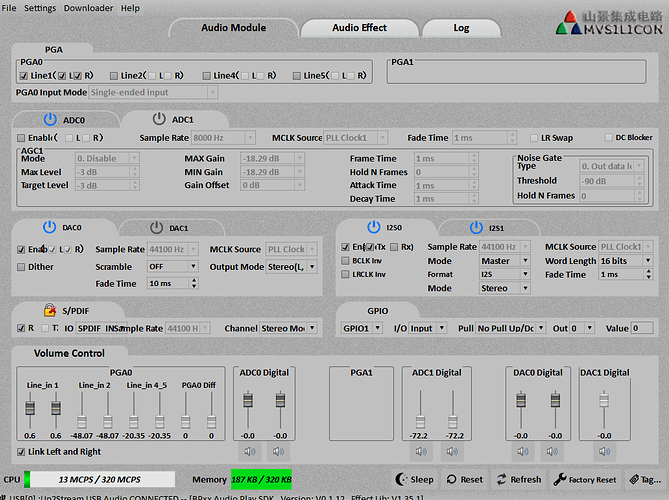Mute ADC1 Digital left channel speaker
Screen dimensions: 669x500
(421, 451)
